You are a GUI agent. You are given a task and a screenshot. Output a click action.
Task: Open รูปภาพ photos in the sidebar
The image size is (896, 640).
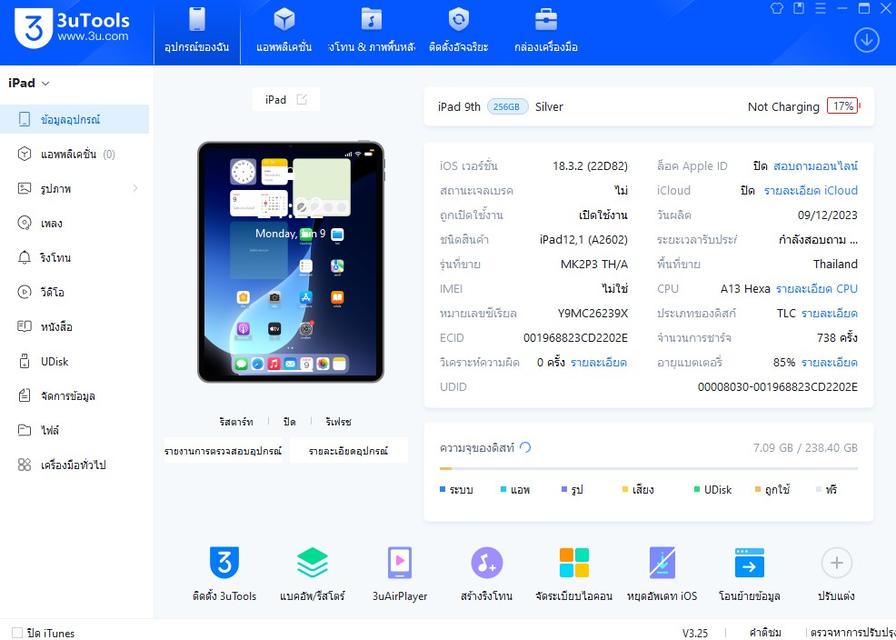74,189
